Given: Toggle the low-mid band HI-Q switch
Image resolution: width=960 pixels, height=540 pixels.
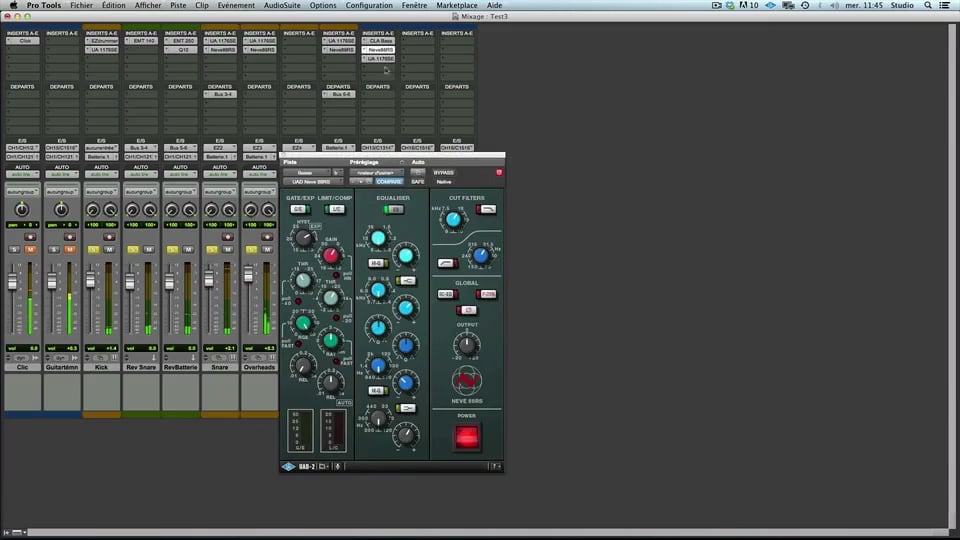Looking at the screenshot, I should coord(378,391).
